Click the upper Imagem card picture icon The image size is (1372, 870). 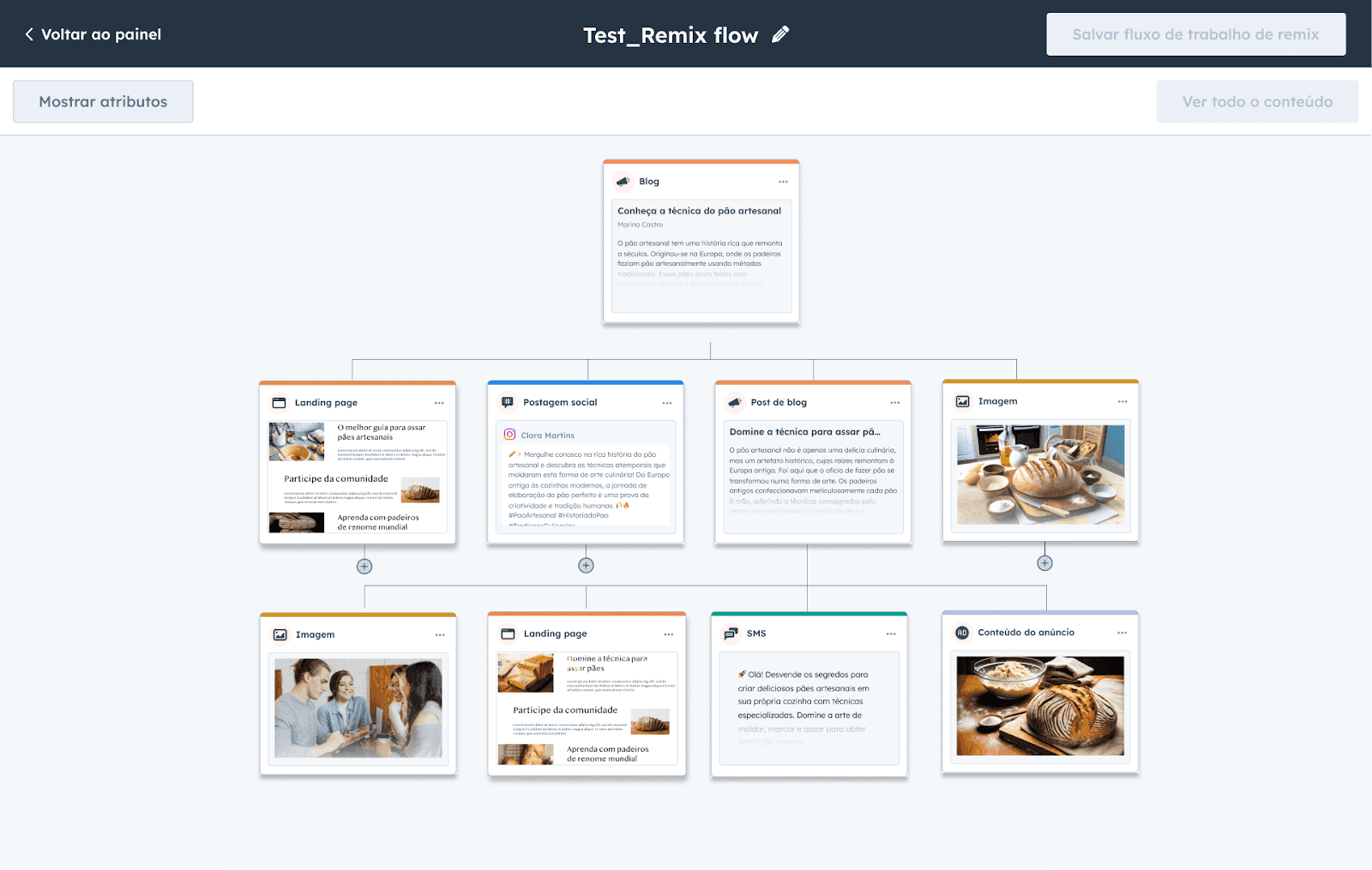tap(963, 401)
